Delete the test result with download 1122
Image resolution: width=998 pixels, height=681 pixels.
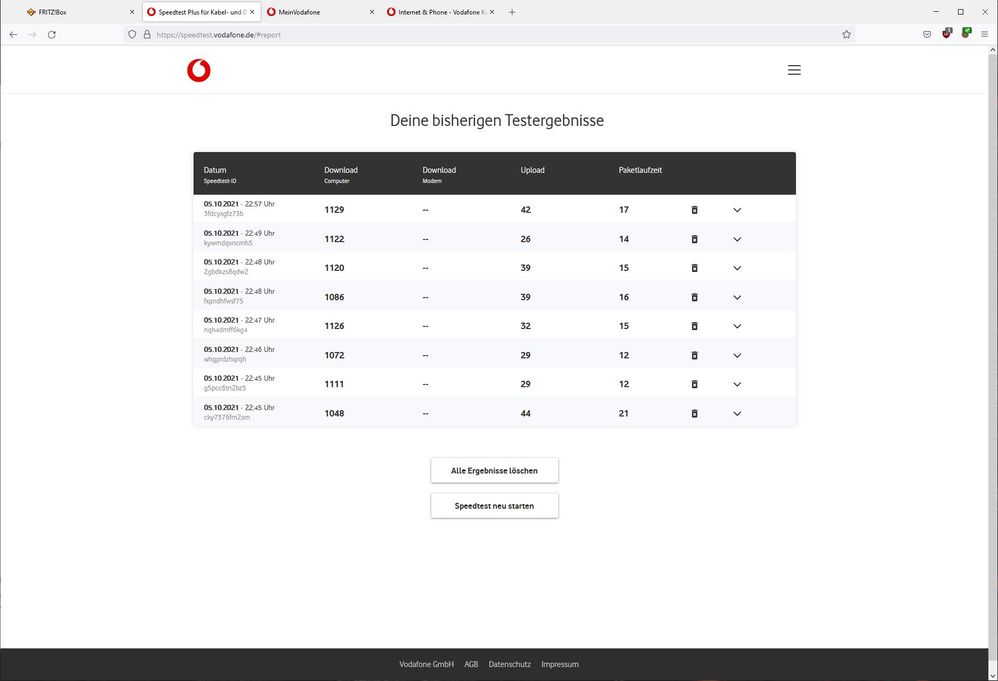point(694,239)
